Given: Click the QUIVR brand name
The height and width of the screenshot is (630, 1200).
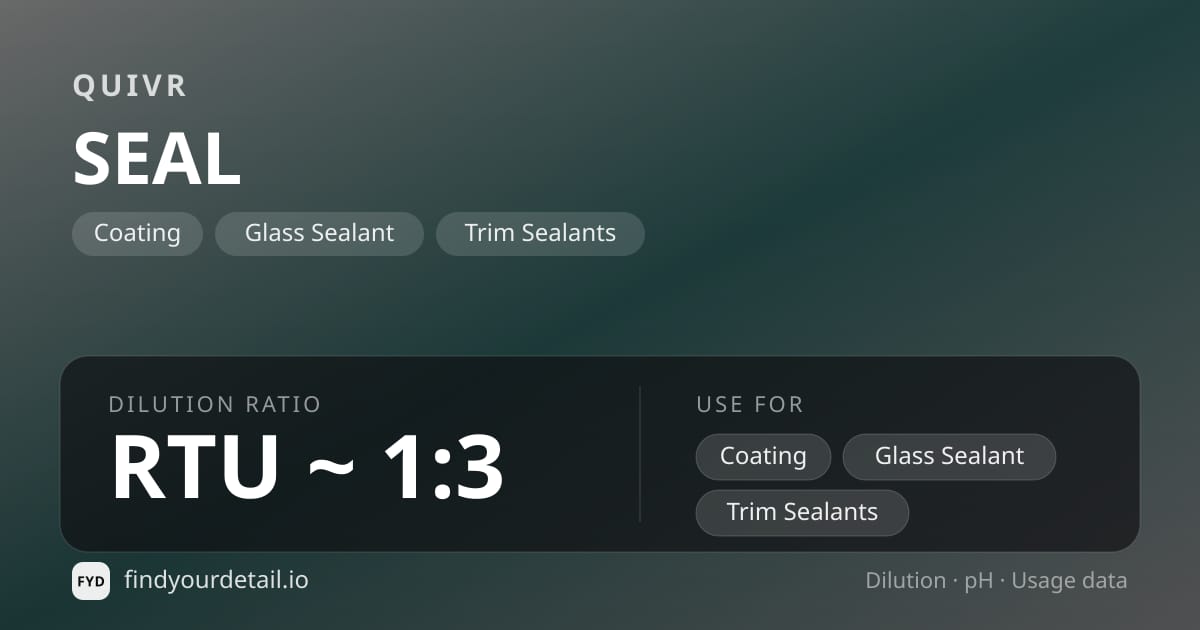Looking at the screenshot, I should (x=130, y=86).
